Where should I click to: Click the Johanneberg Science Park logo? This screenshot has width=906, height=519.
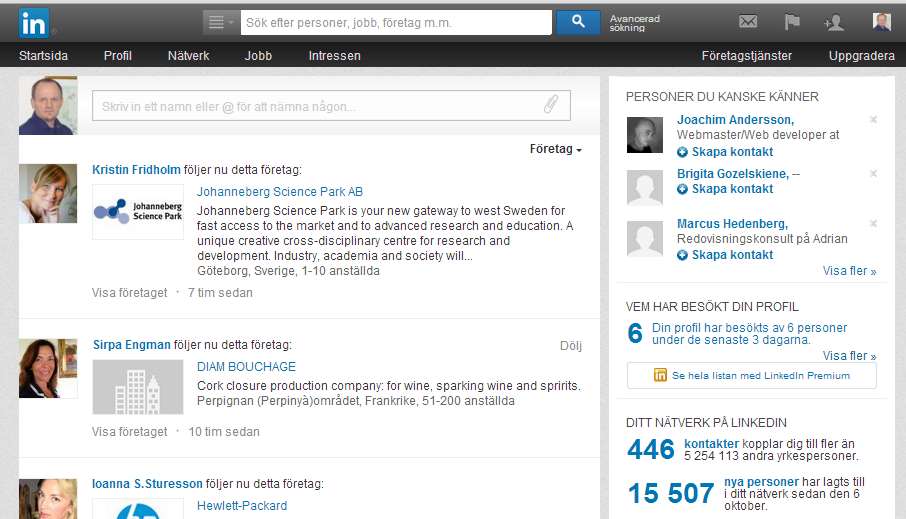pos(138,212)
